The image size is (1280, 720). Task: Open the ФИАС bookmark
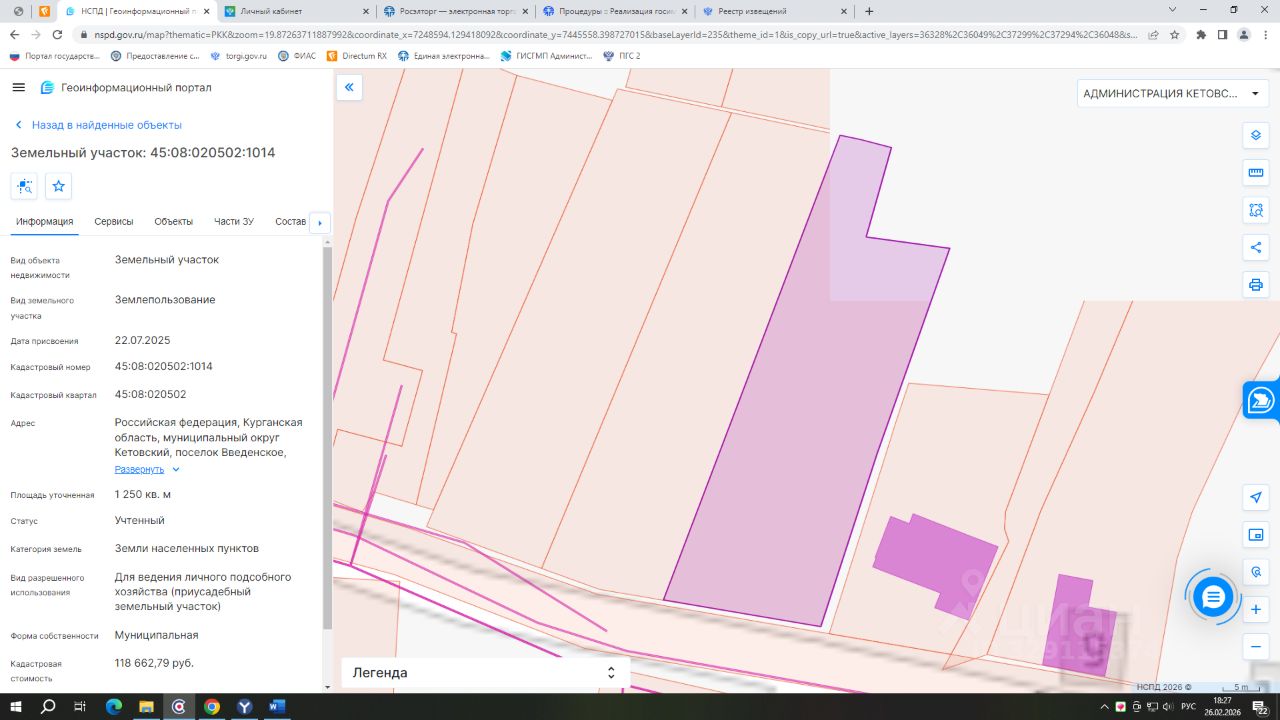pyautogui.click(x=297, y=56)
